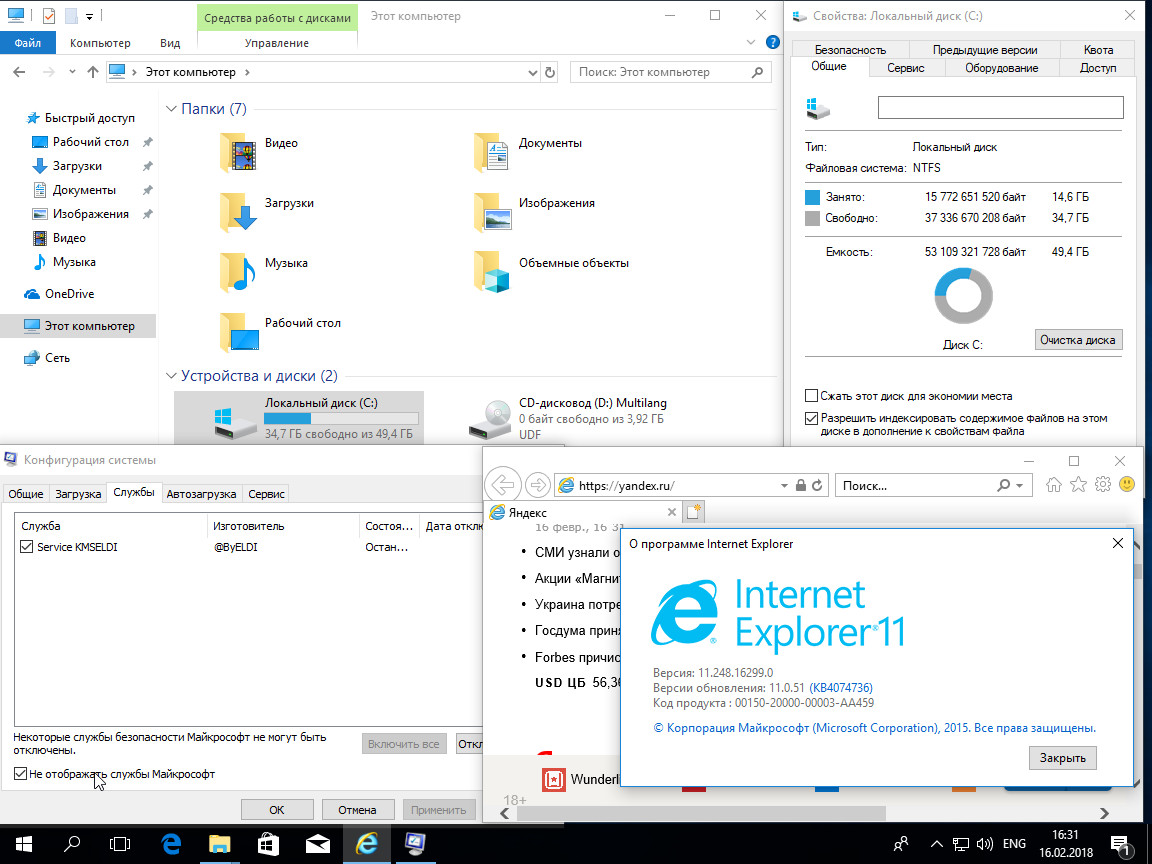Open a new tab in Internet Explorer
Image resolution: width=1152 pixels, height=864 pixels.
694,512
